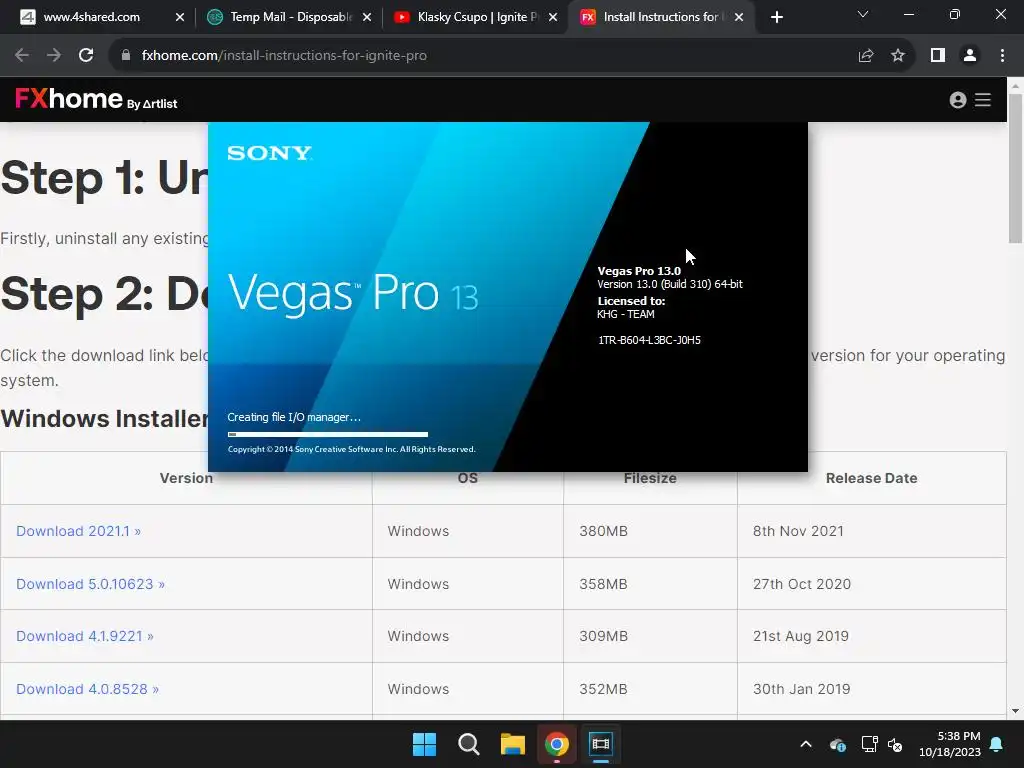This screenshot has width=1024, height=768.
Task: Show hidden system tray icons
Action: tap(806, 744)
